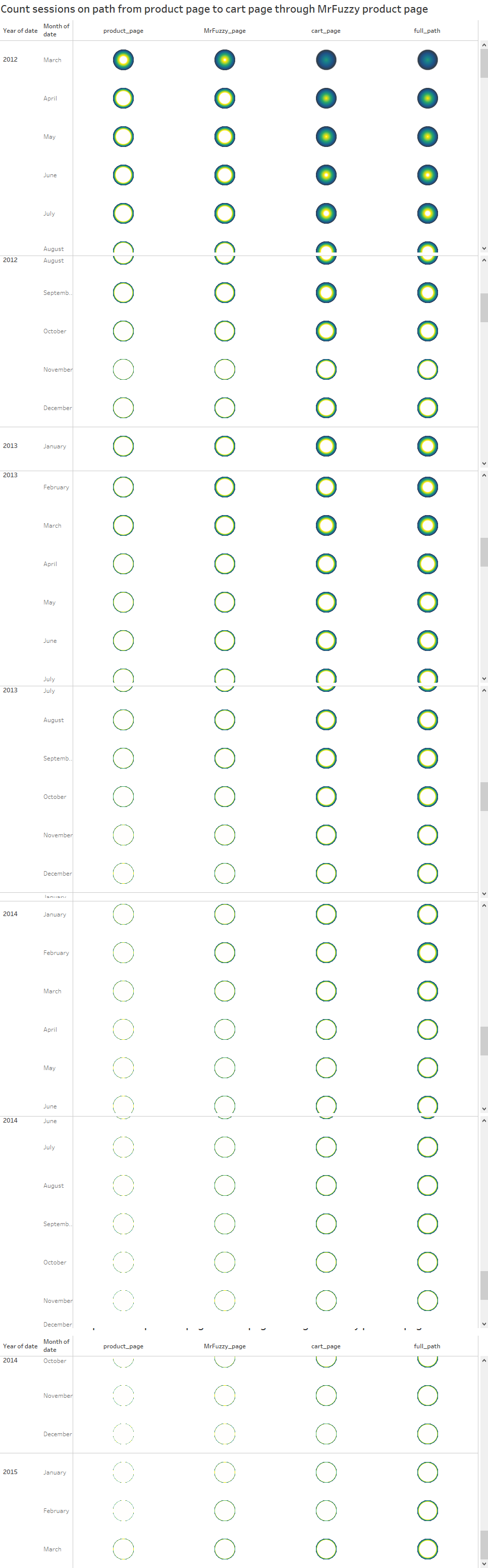This screenshot has width=488, height=1568.
Task: Click the topmost full_path column header
Action: 427,30
